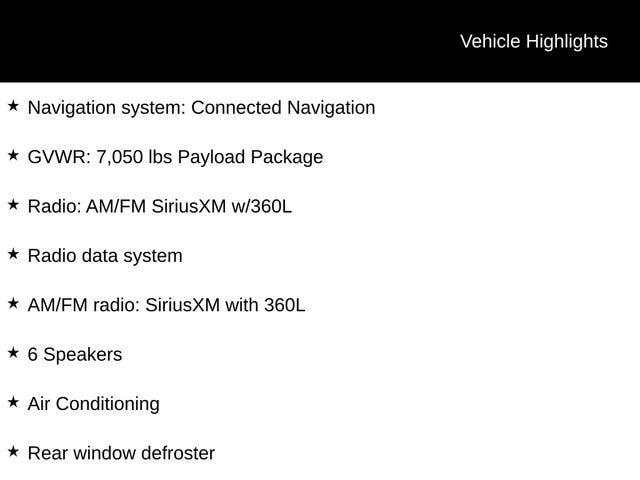Select the Radio: AM/FM SiriusXM w/360L text

pyautogui.click(x=159, y=206)
